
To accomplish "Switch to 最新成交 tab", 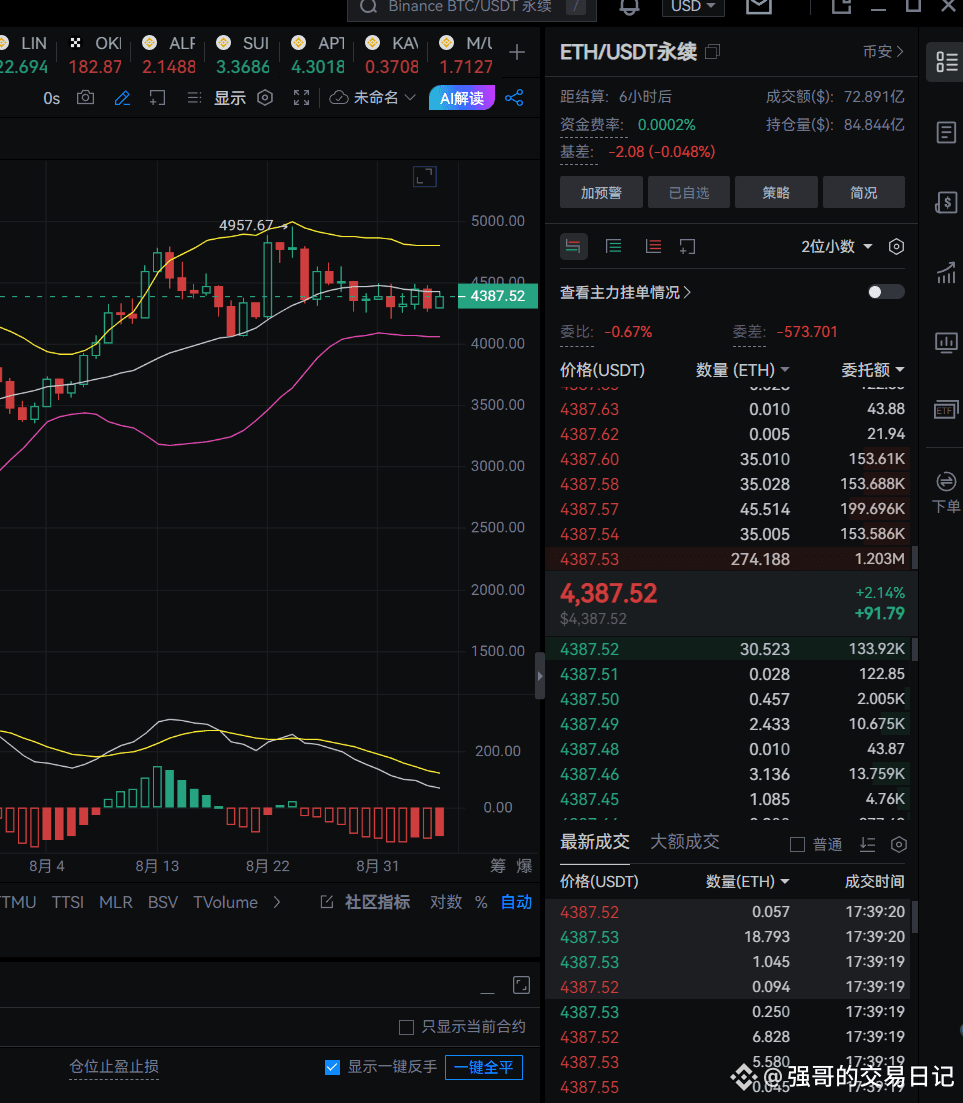I will (594, 841).
